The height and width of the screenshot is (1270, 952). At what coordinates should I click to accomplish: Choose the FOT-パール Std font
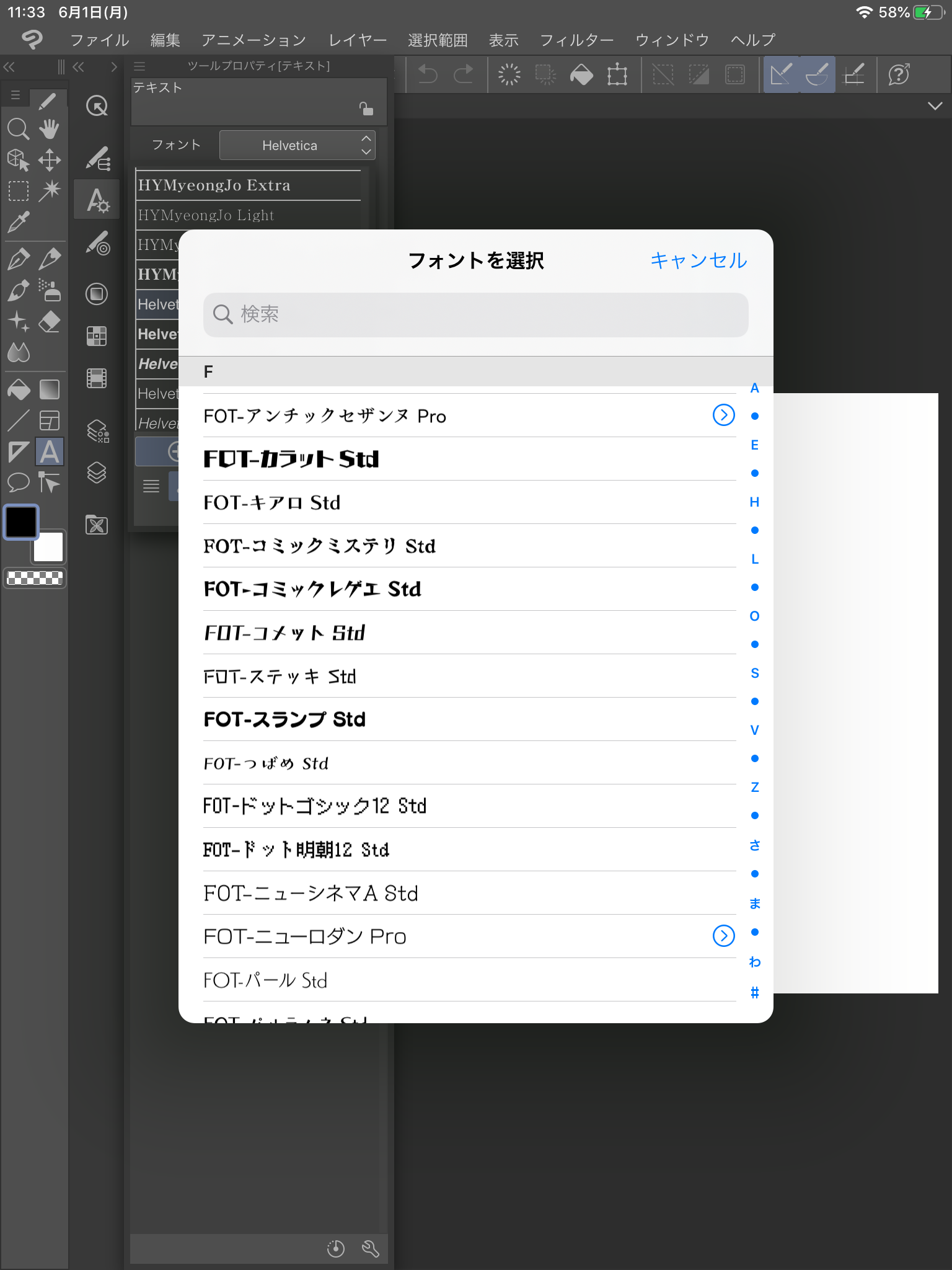pos(469,980)
